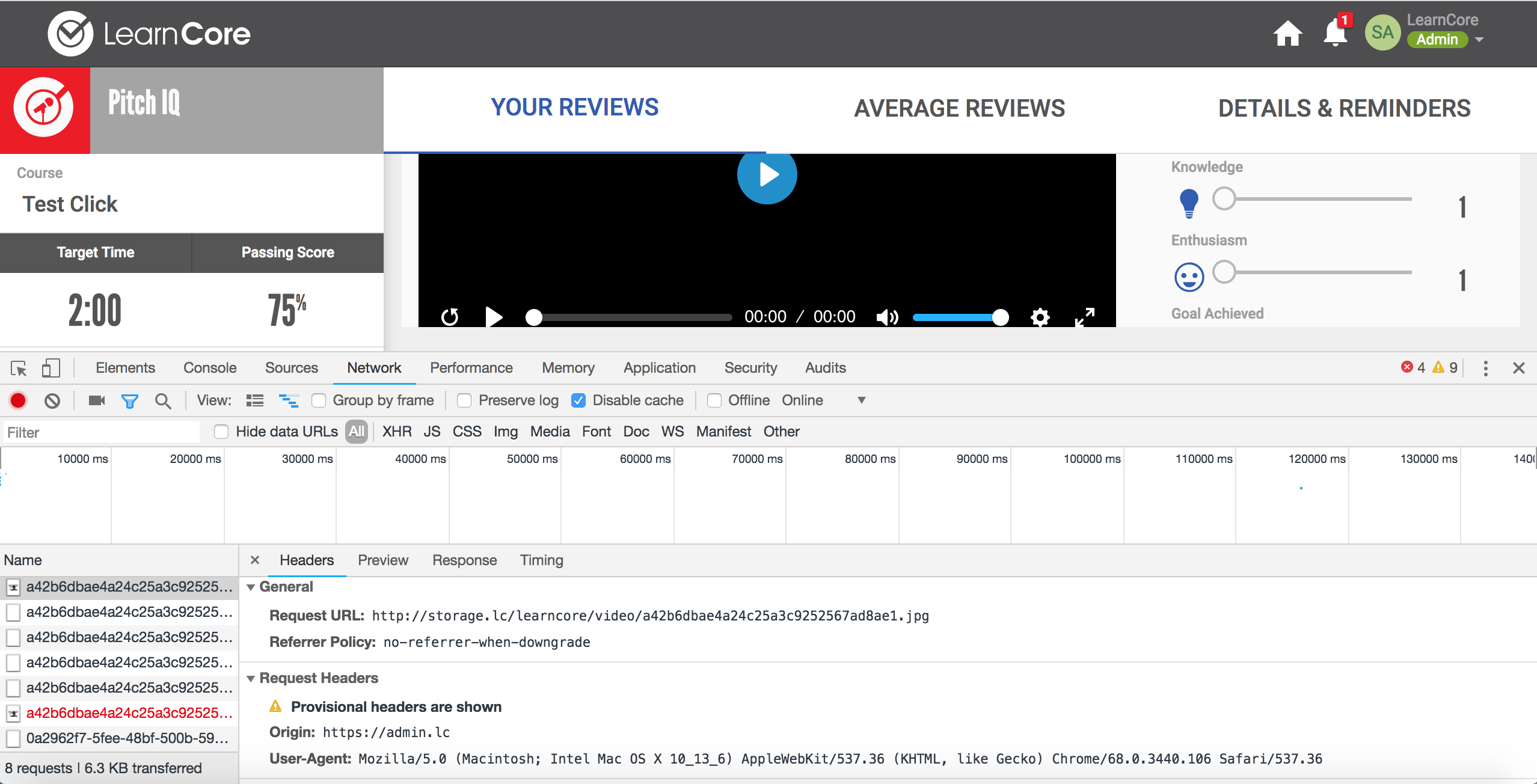Click the home icon in header
Viewport: 1537px width, 784px height.
[1287, 34]
